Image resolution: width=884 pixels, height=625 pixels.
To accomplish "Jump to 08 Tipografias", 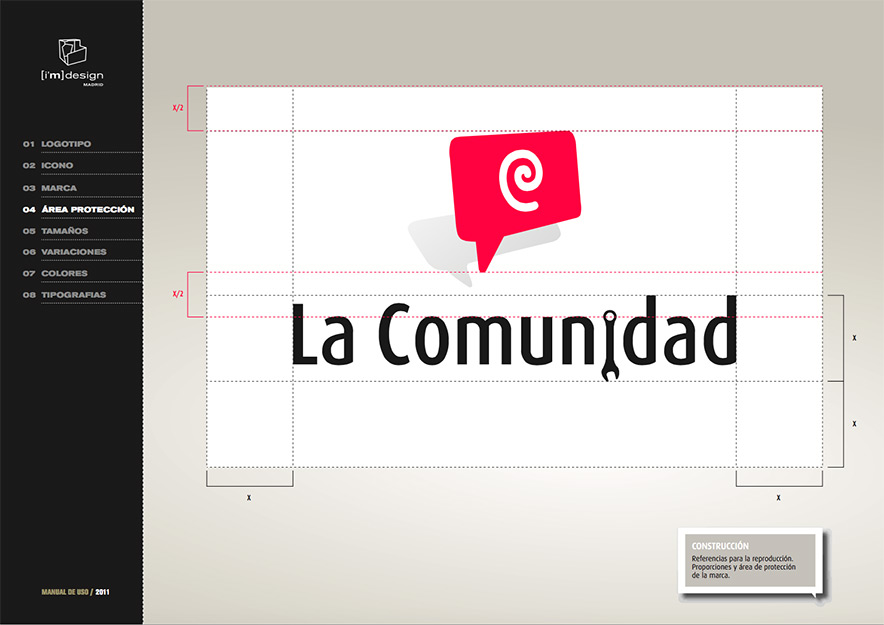I will pos(73,295).
